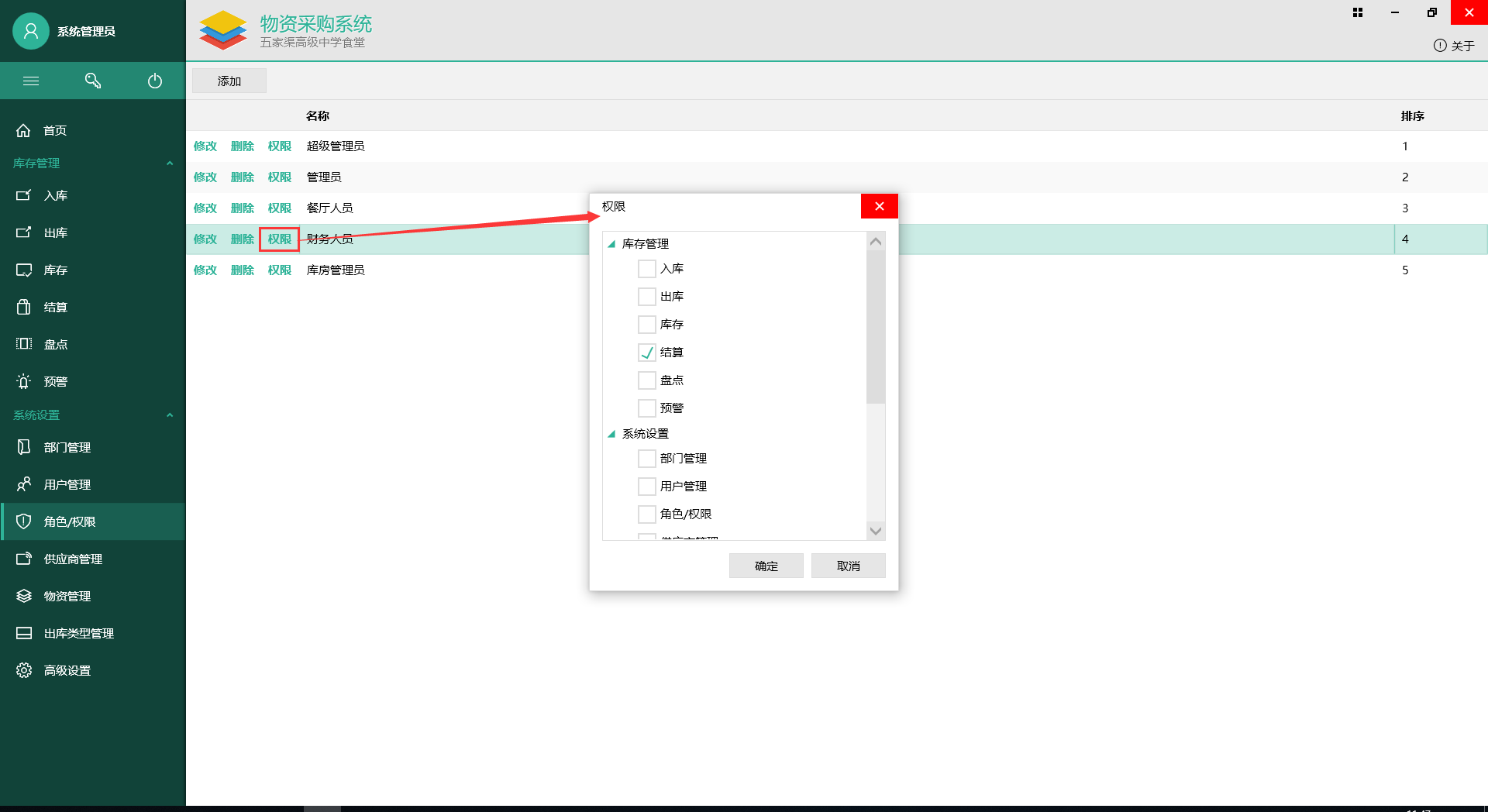Open 部门管理 in the sidebar menu

coord(67,447)
